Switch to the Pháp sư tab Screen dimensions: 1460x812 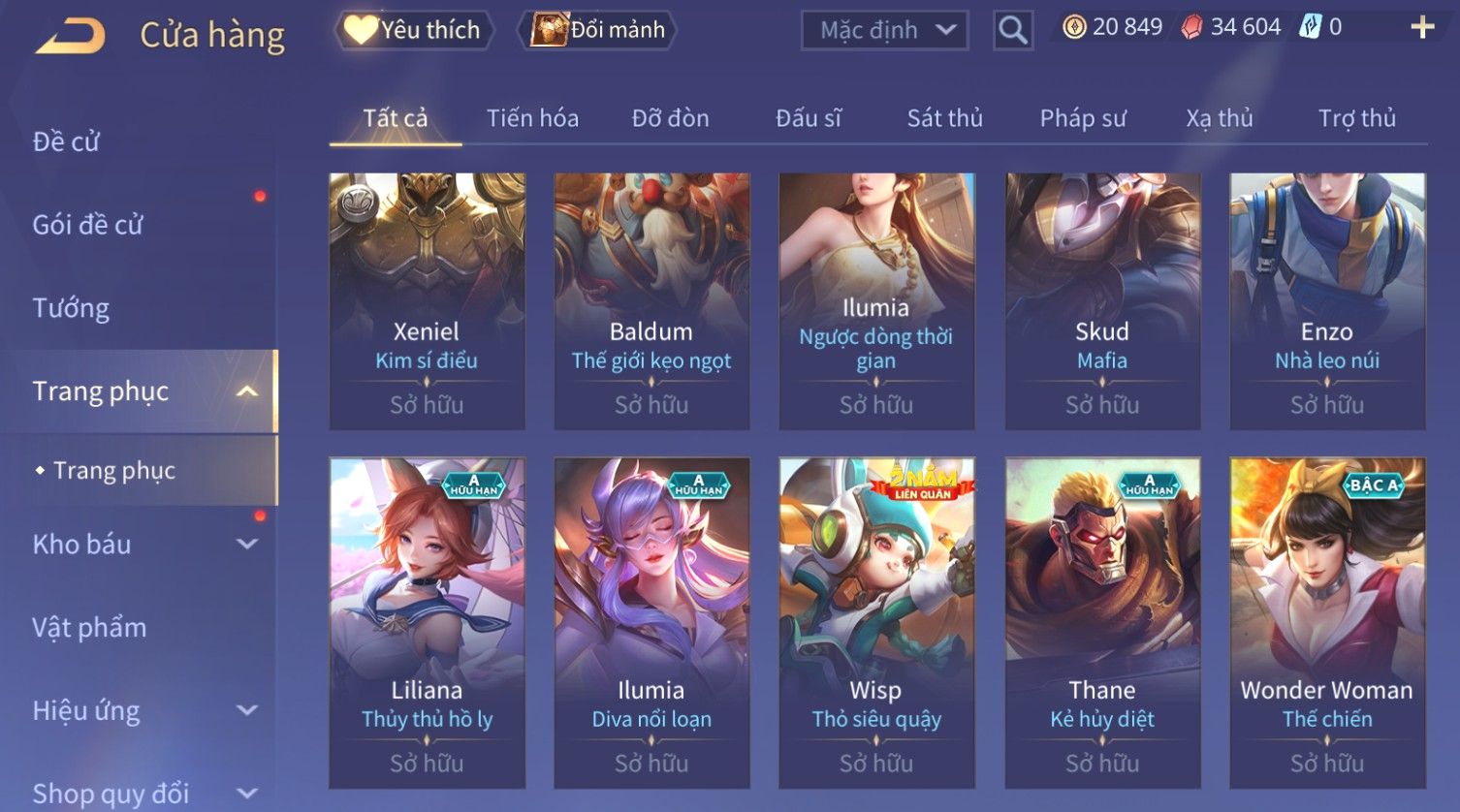click(x=1083, y=118)
